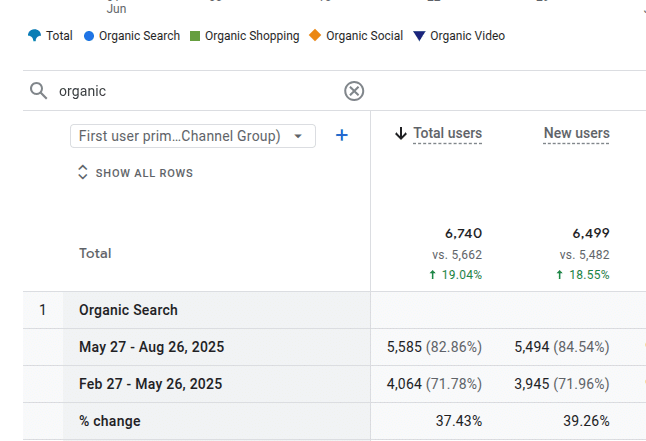Screen dimensions: 646x441
Task: Click the Organic Video navy legend triangle
Action: coord(419,36)
